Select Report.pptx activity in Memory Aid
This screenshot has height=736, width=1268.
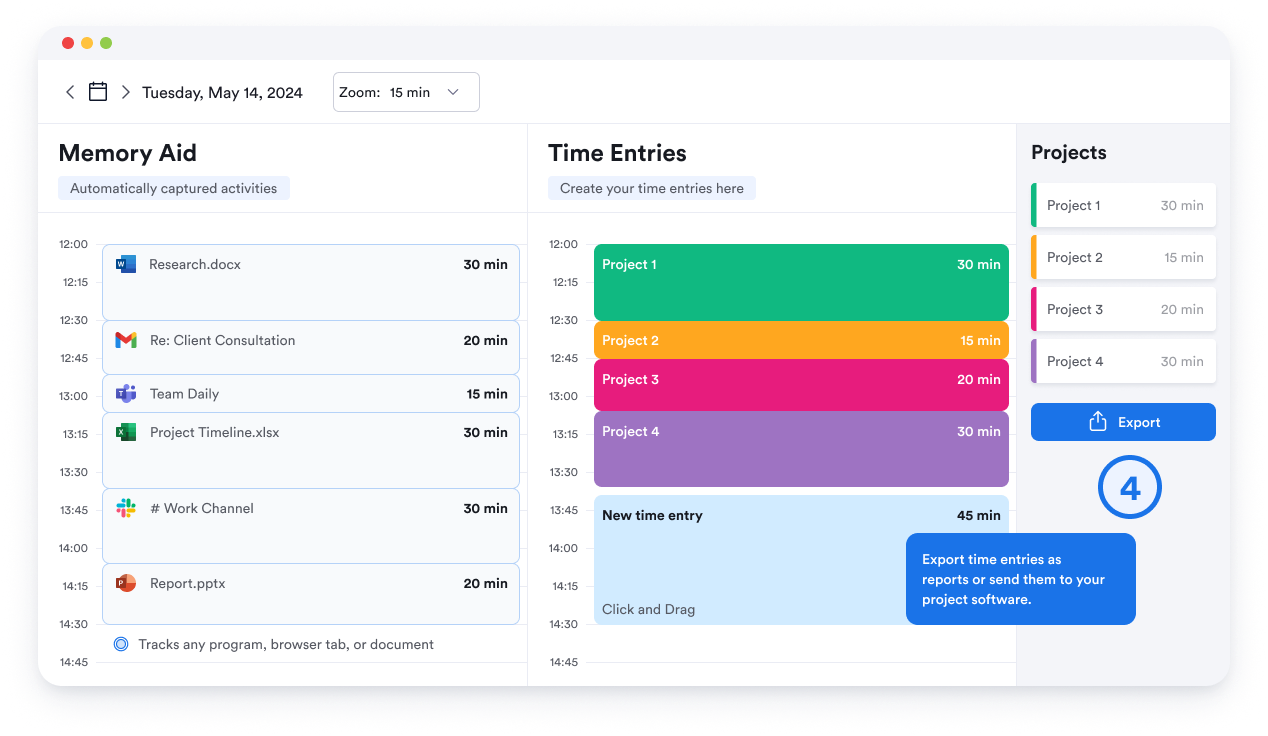point(311,594)
